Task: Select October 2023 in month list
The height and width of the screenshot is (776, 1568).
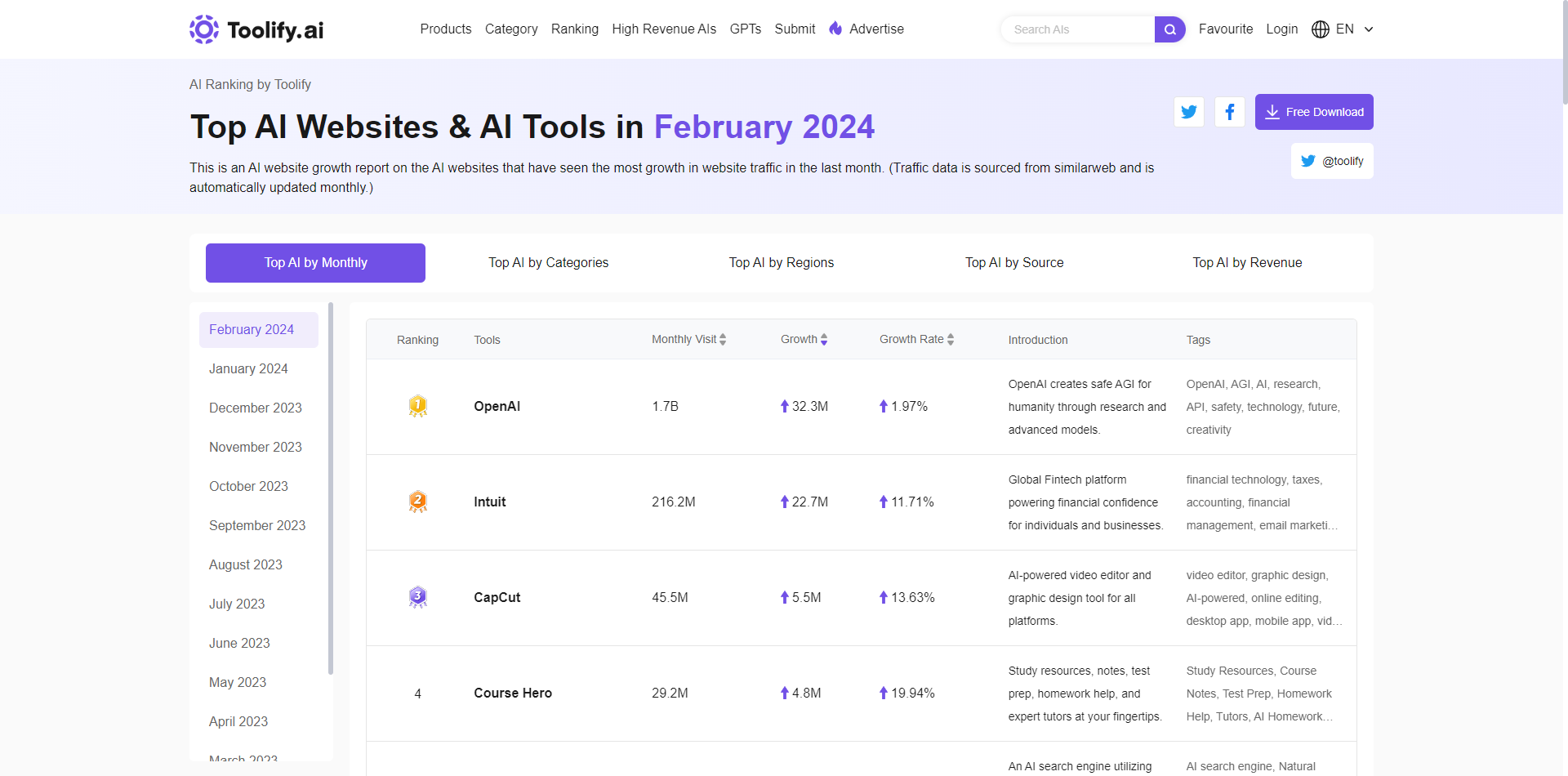Action: coord(259,487)
